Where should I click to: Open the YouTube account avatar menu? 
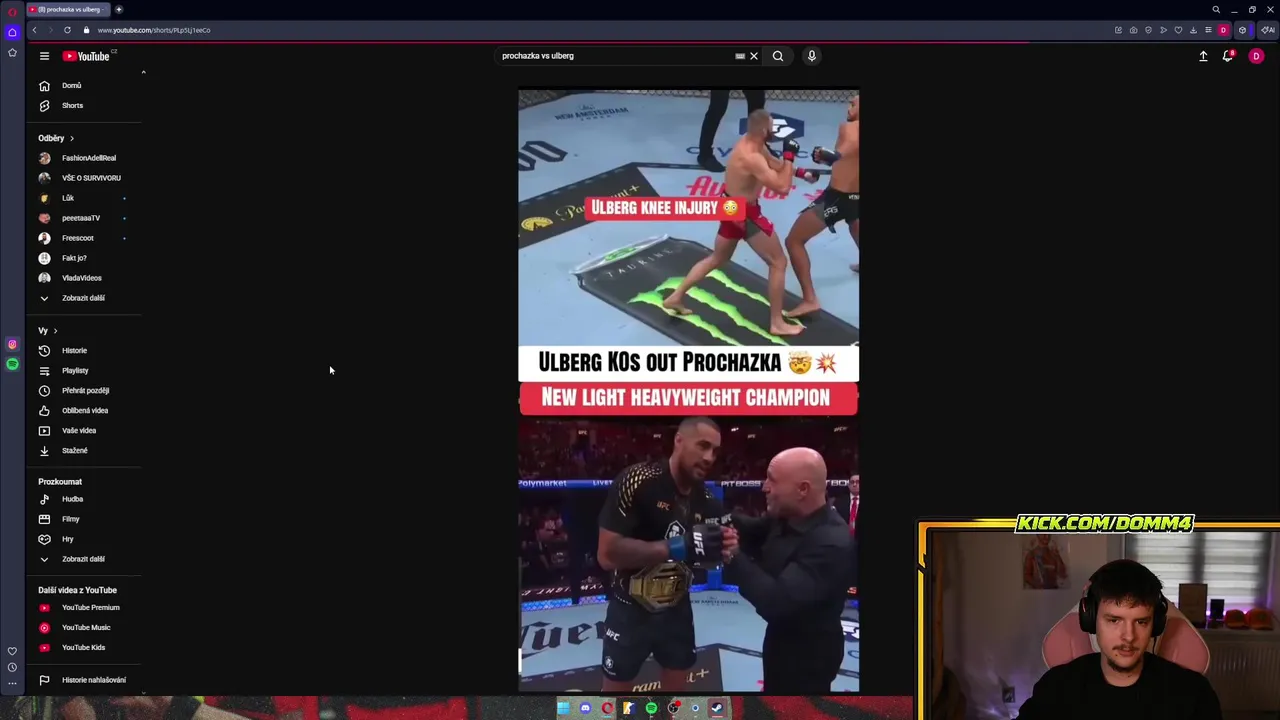1256,56
